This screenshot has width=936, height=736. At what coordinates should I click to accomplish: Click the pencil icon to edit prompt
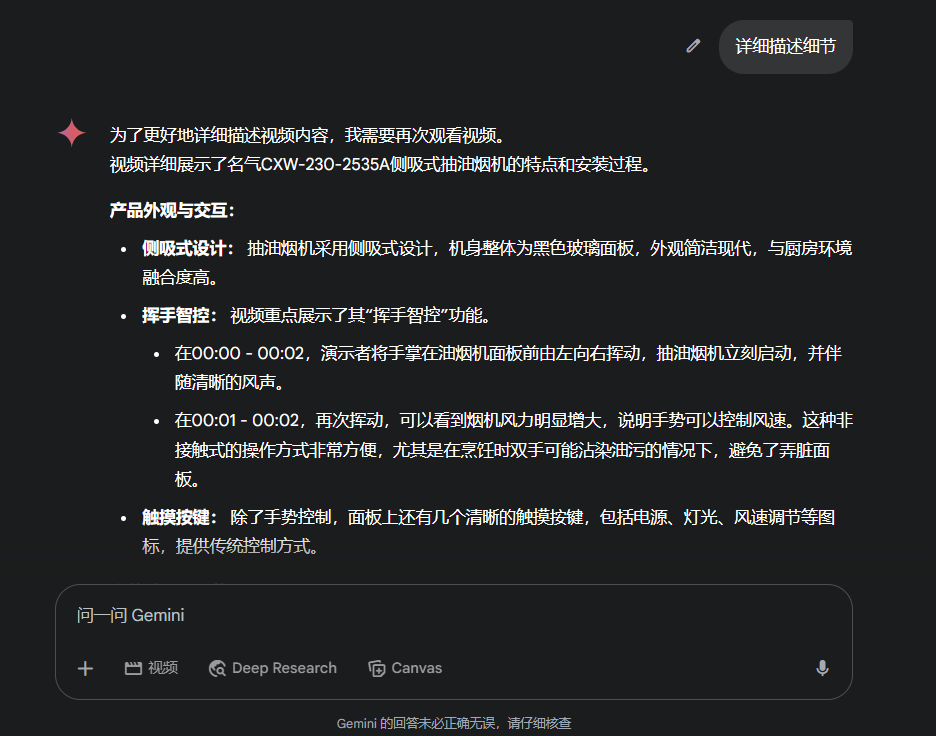click(693, 46)
